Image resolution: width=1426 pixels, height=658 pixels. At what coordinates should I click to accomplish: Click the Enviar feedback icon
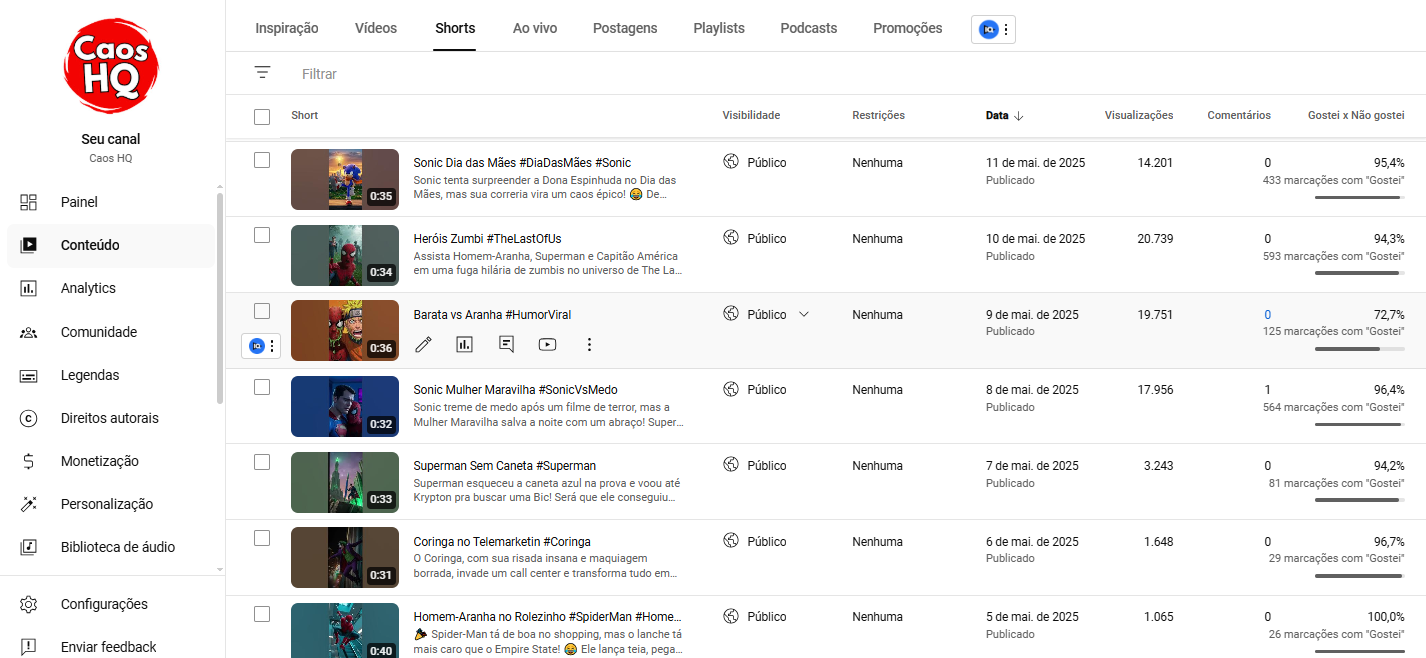pyautogui.click(x=29, y=647)
